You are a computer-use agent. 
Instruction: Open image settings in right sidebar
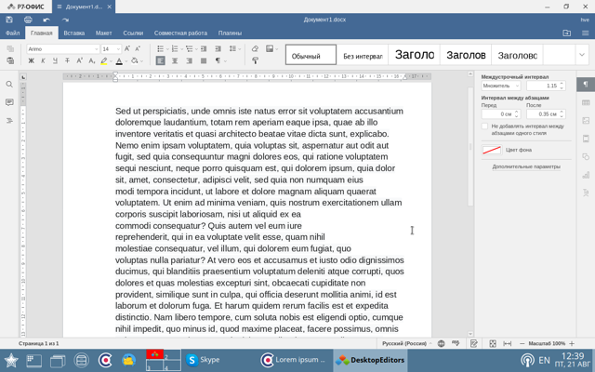(586, 121)
